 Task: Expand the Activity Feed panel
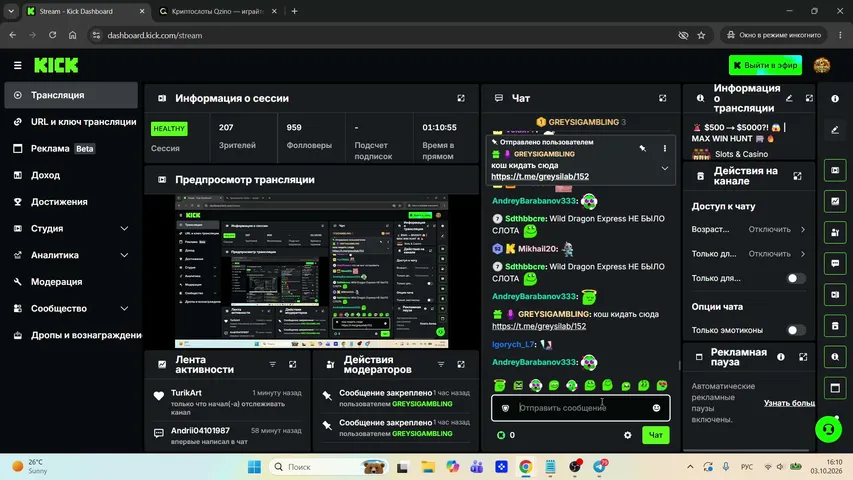pos(293,365)
